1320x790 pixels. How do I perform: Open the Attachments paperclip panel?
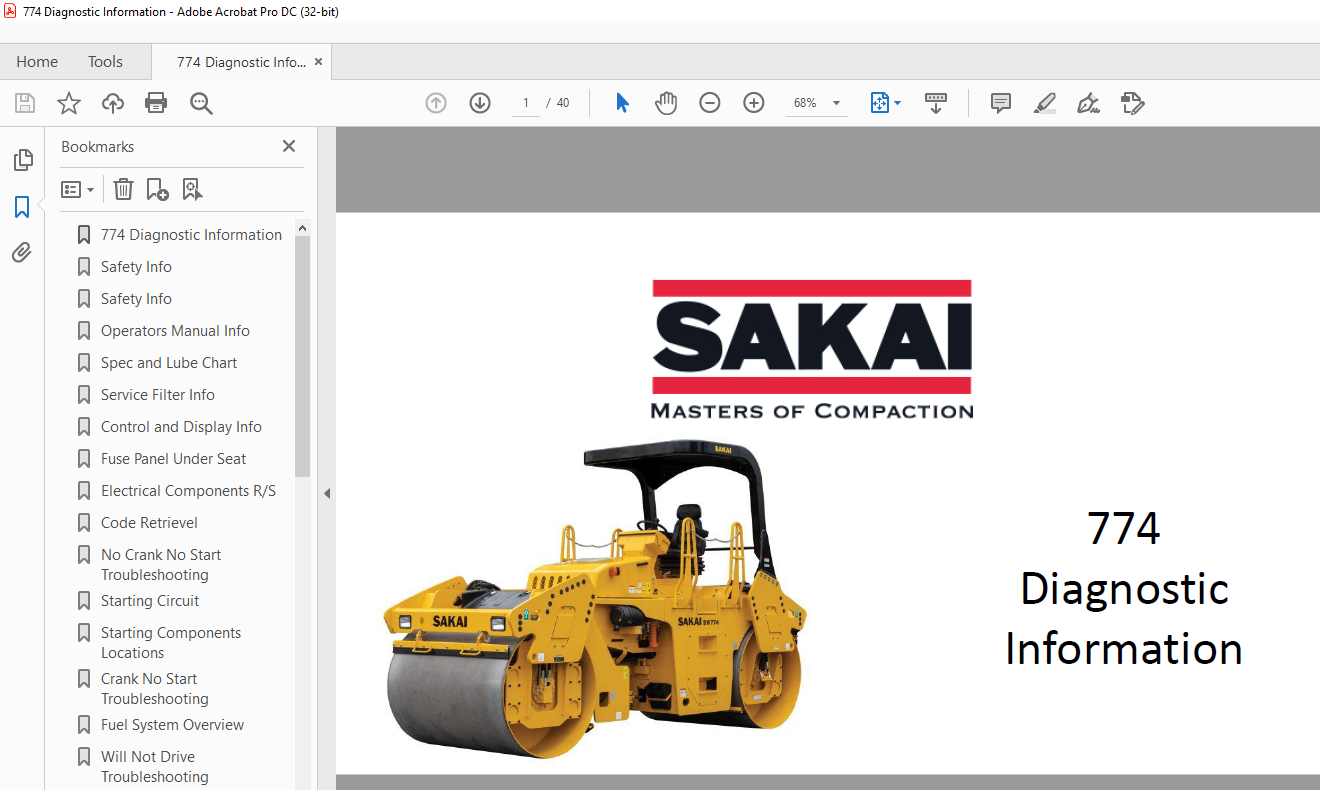(x=22, y=253)
